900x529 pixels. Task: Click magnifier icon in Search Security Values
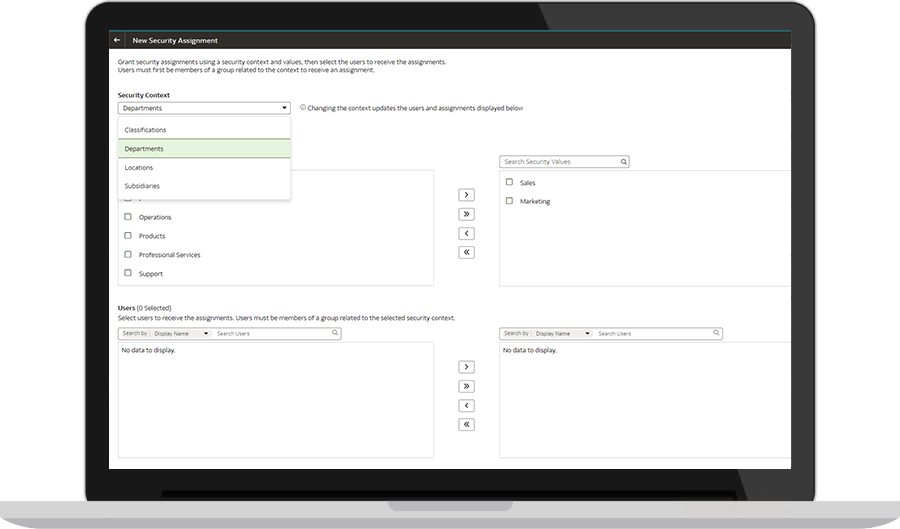(624, 162)
